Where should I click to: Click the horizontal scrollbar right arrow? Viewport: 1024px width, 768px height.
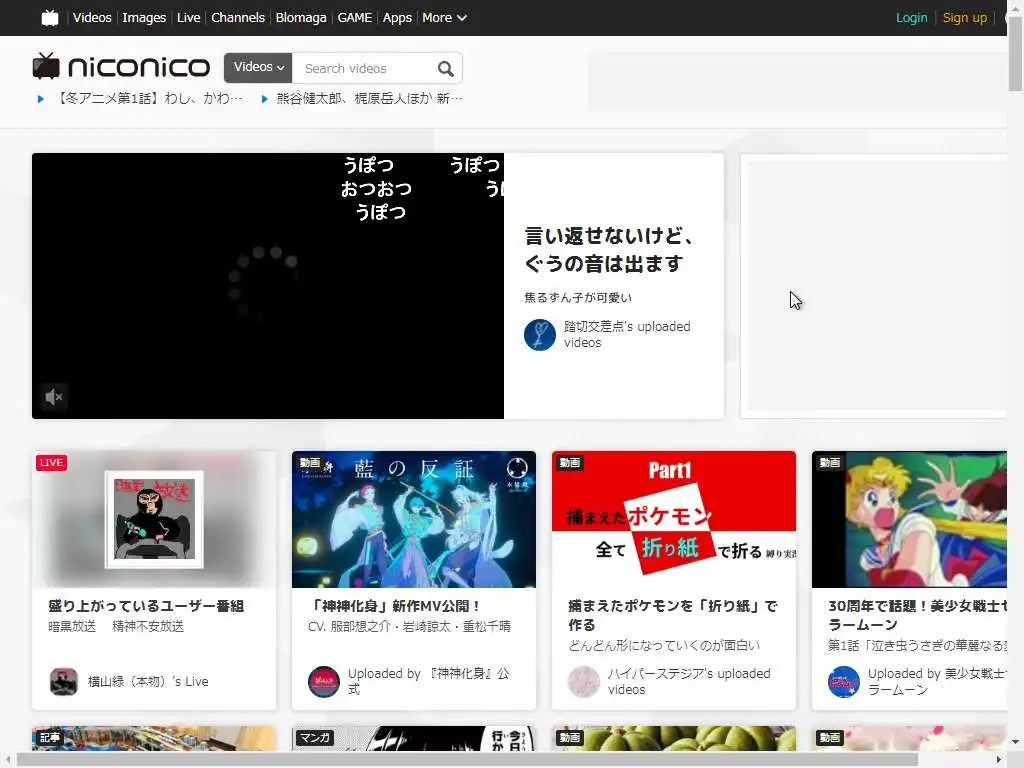click(999, 760)
